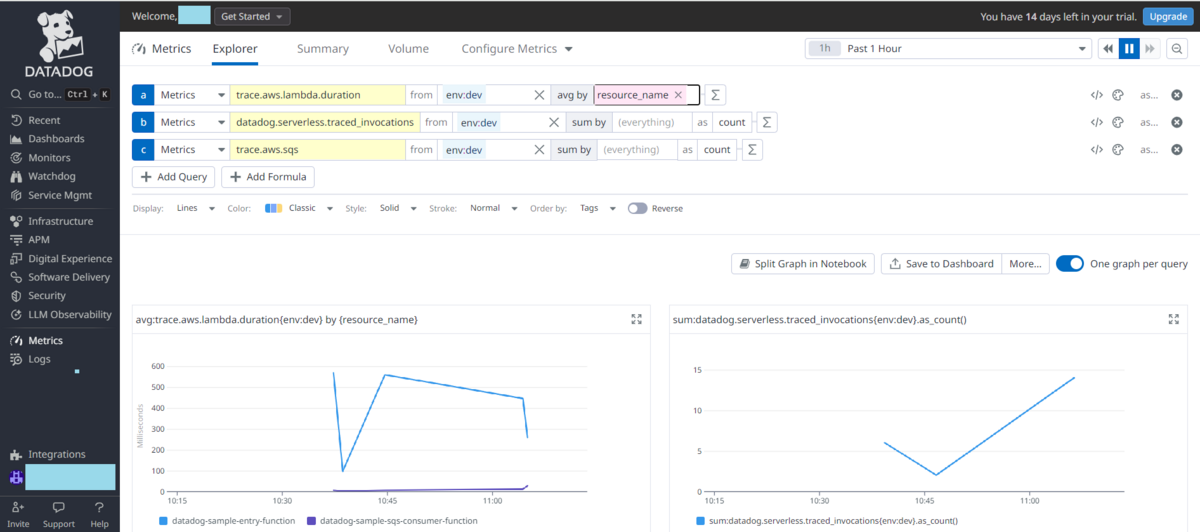Click Split Graph in Notebook
The image size is (1200, 532).
pyautogui.click(x=803, y=263)
